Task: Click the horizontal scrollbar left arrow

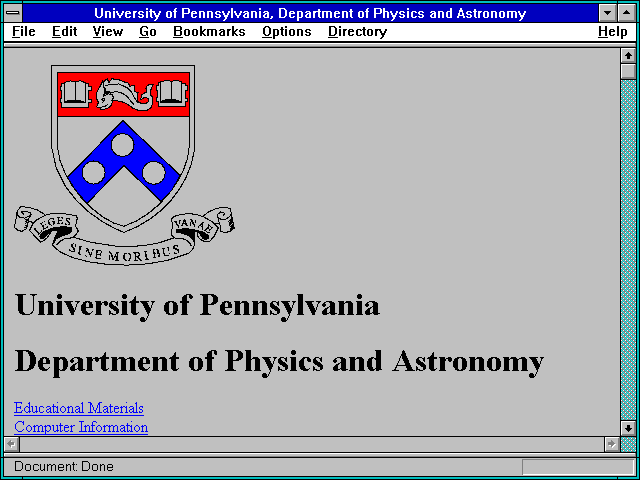Action: tap(11, 444)
